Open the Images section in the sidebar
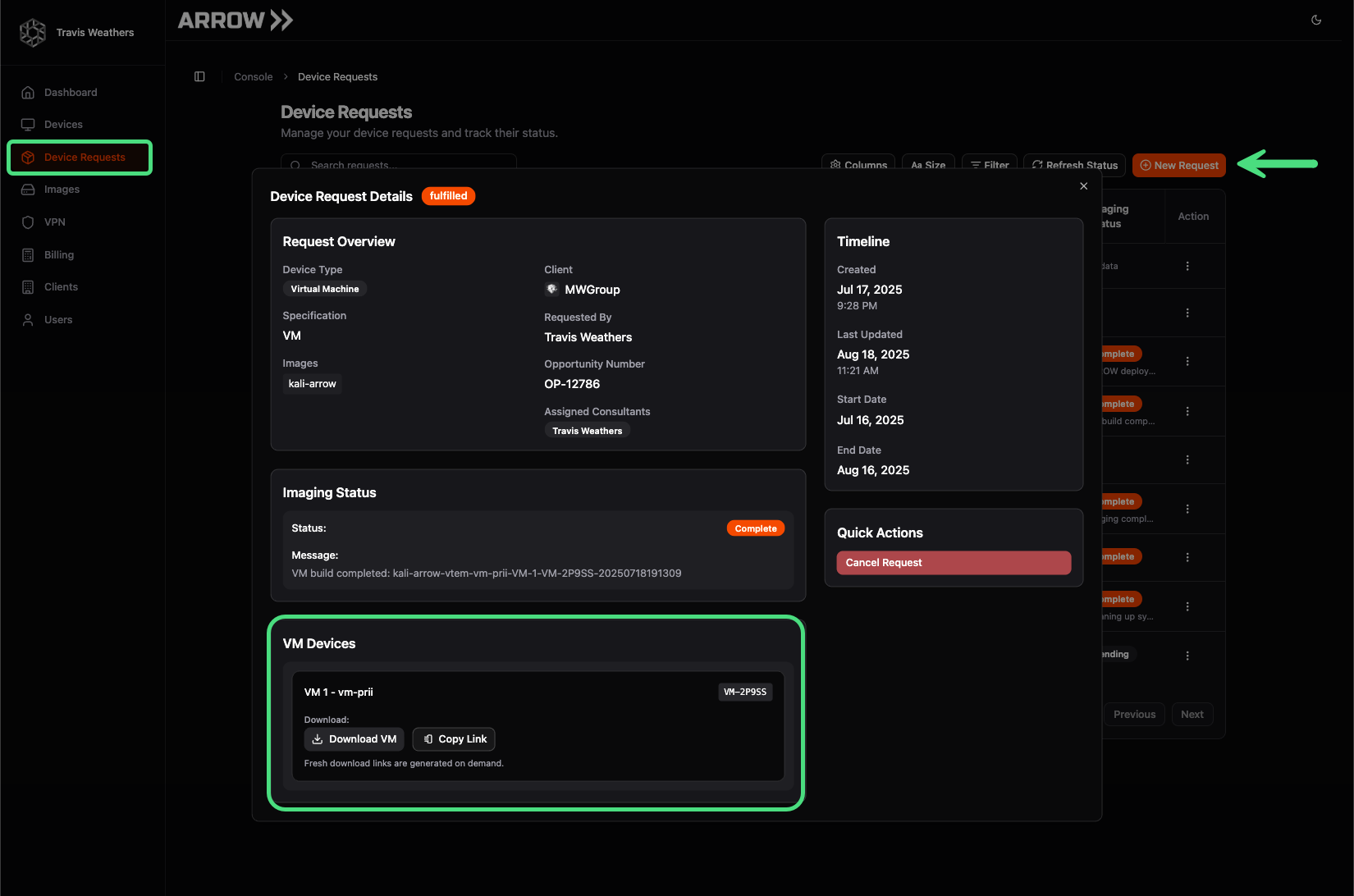Viewport: 1354px width, 896px height. [61, 189]
